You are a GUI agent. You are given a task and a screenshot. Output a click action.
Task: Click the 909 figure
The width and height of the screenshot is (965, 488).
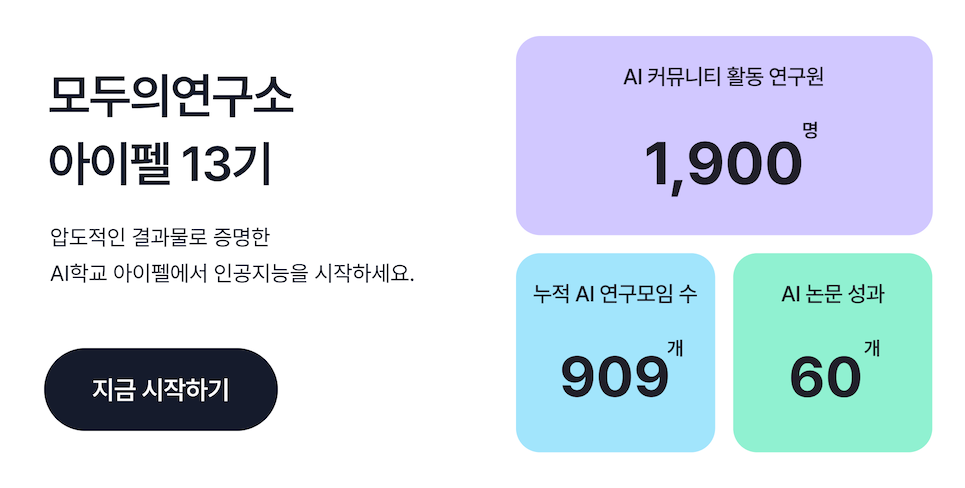(614, 377)
